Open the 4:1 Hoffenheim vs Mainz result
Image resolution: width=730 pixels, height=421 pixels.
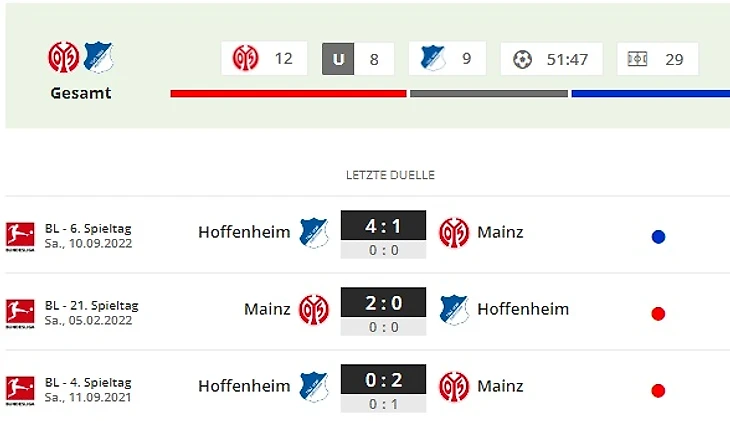click(383, 225)
